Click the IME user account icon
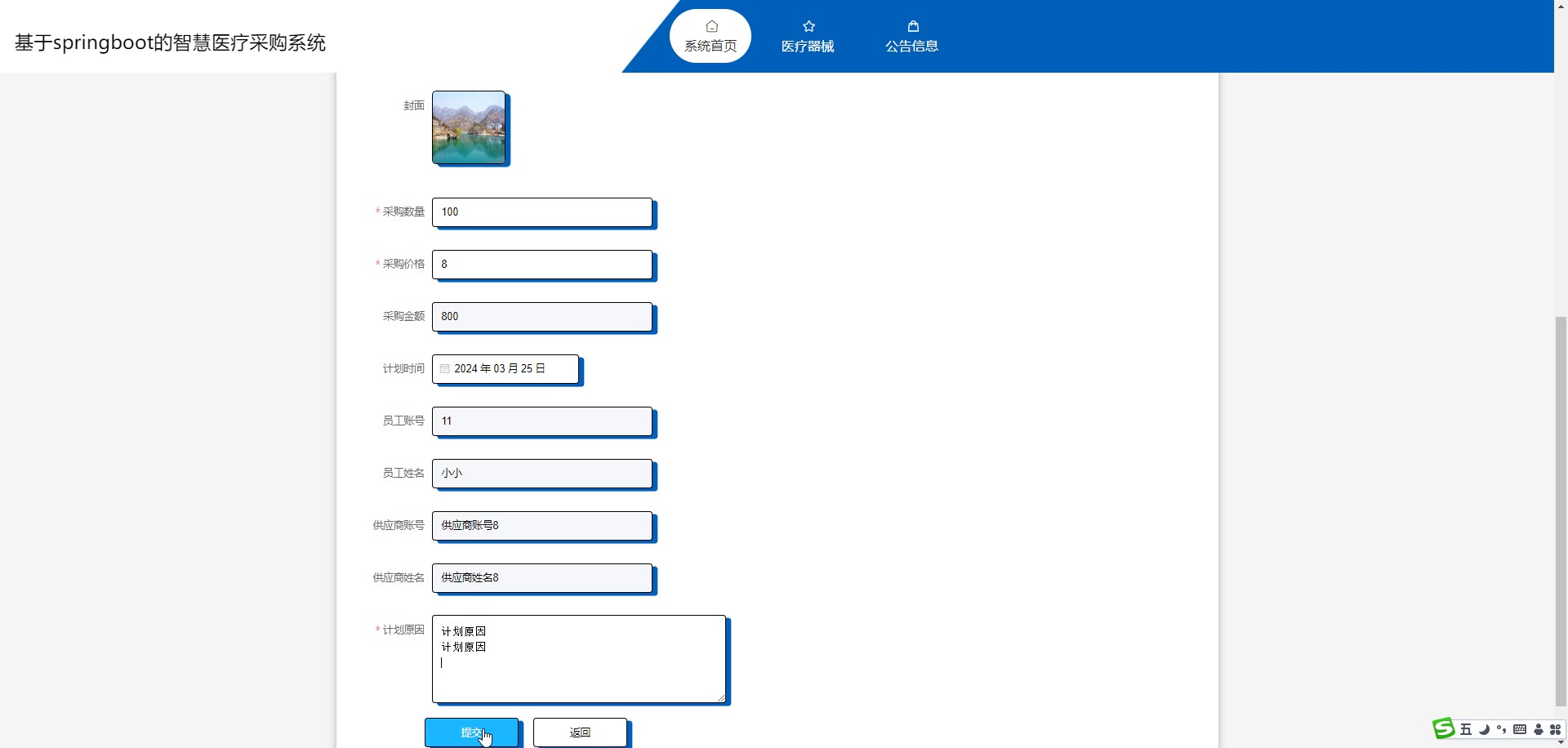Viewport: 1568px width, 748px height. (1539, 729)
